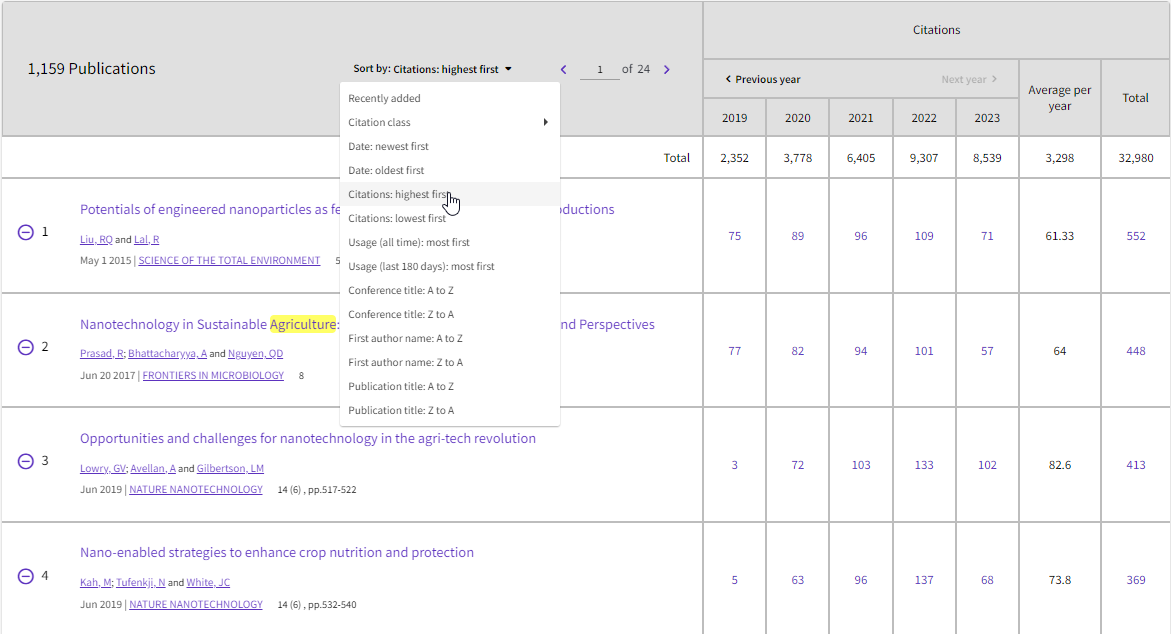Screen dimensions: 1171x634
Task: View 2022 citations (109) for publication 1
Action: 924,236
